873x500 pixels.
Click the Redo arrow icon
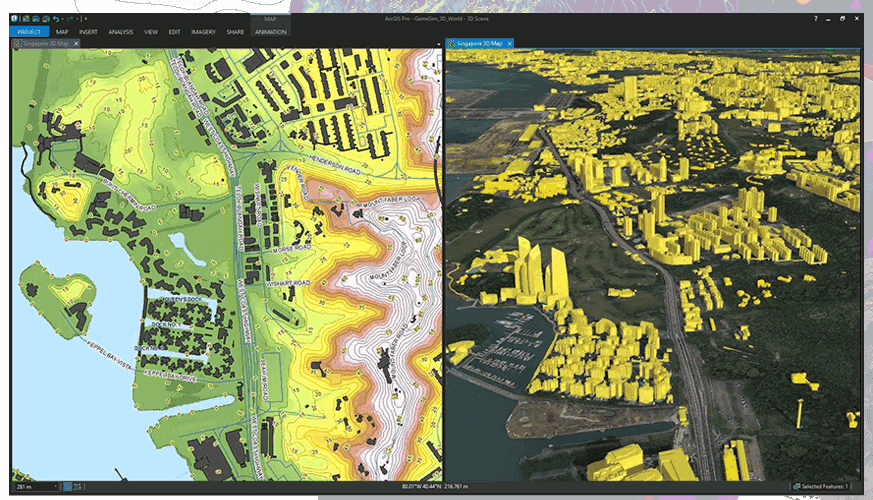(x=70, y=19)
